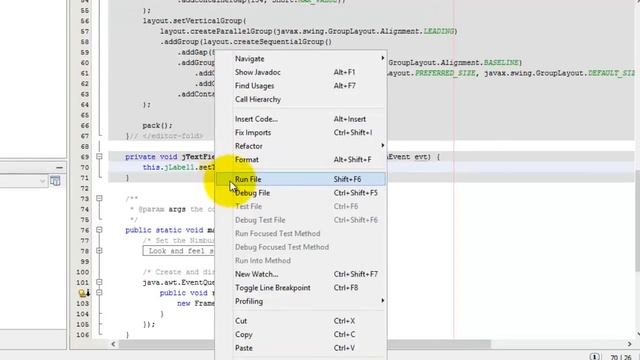Viewport: 640px width, 360px height.
Task: Select Paste in context menu
Action: [301, 348]
